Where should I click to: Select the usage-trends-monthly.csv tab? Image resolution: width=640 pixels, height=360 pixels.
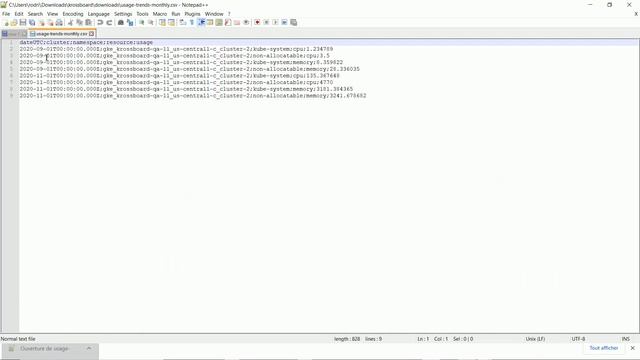pyautogui.click(x=62, y=34)
